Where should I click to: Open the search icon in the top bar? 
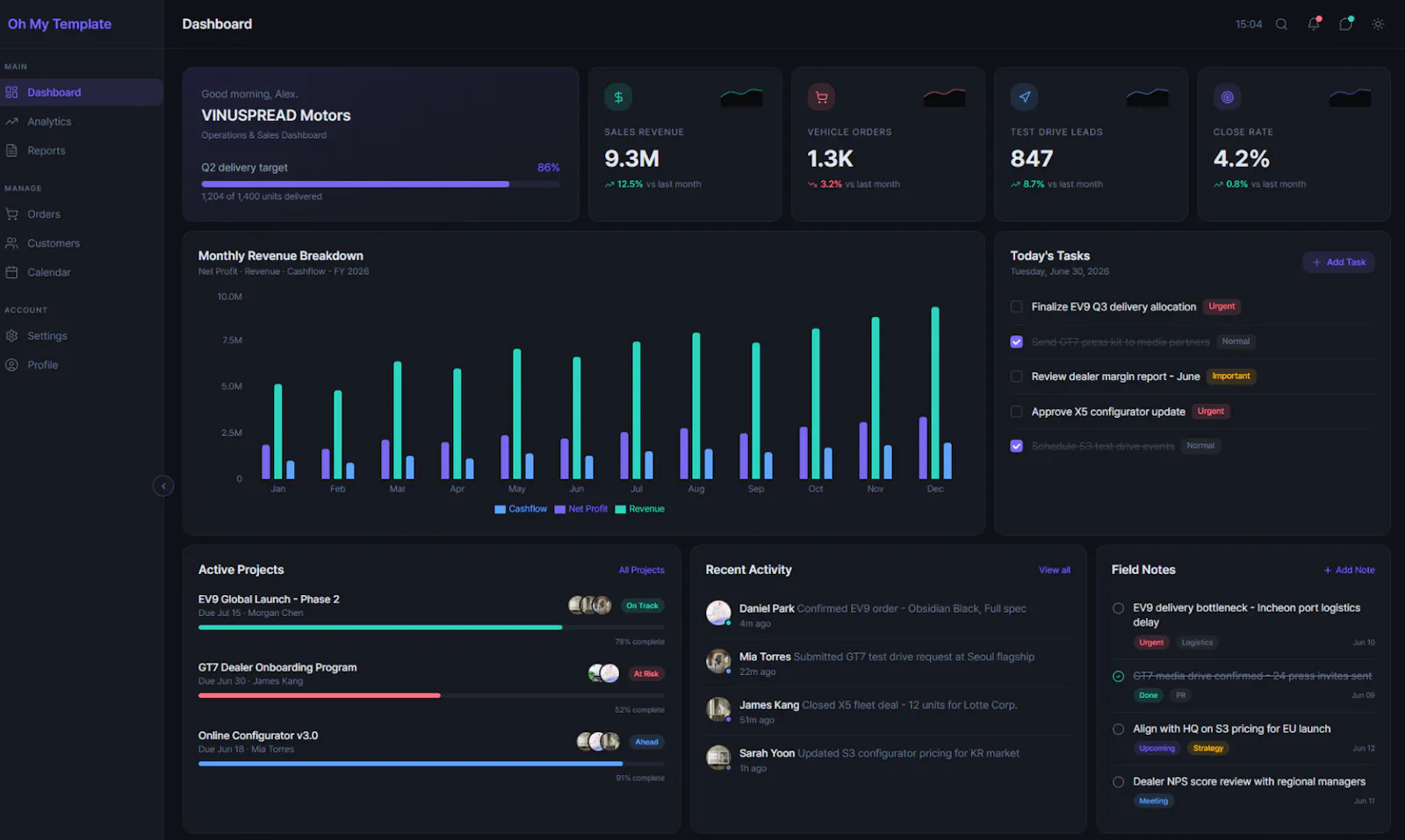(1281, 25)
